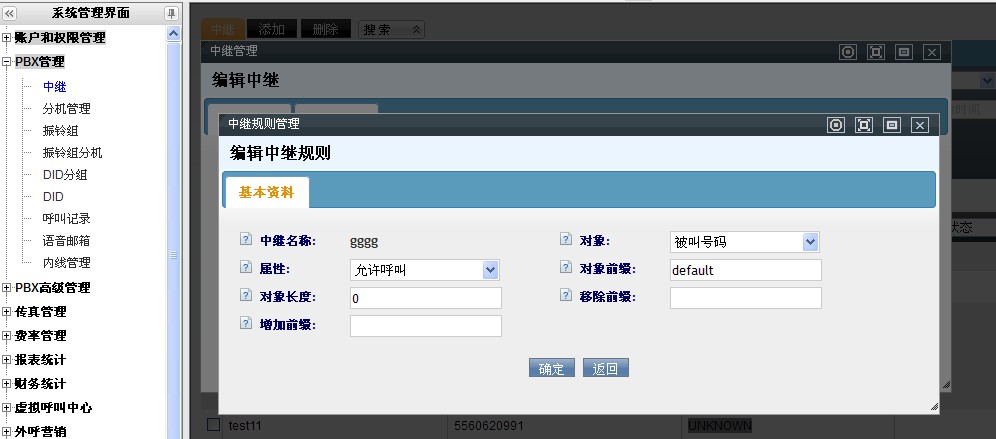The width and height of the screenshot is (996, 439).
Task: Tick the checkbox for row test11
Action: pos(212,425)
